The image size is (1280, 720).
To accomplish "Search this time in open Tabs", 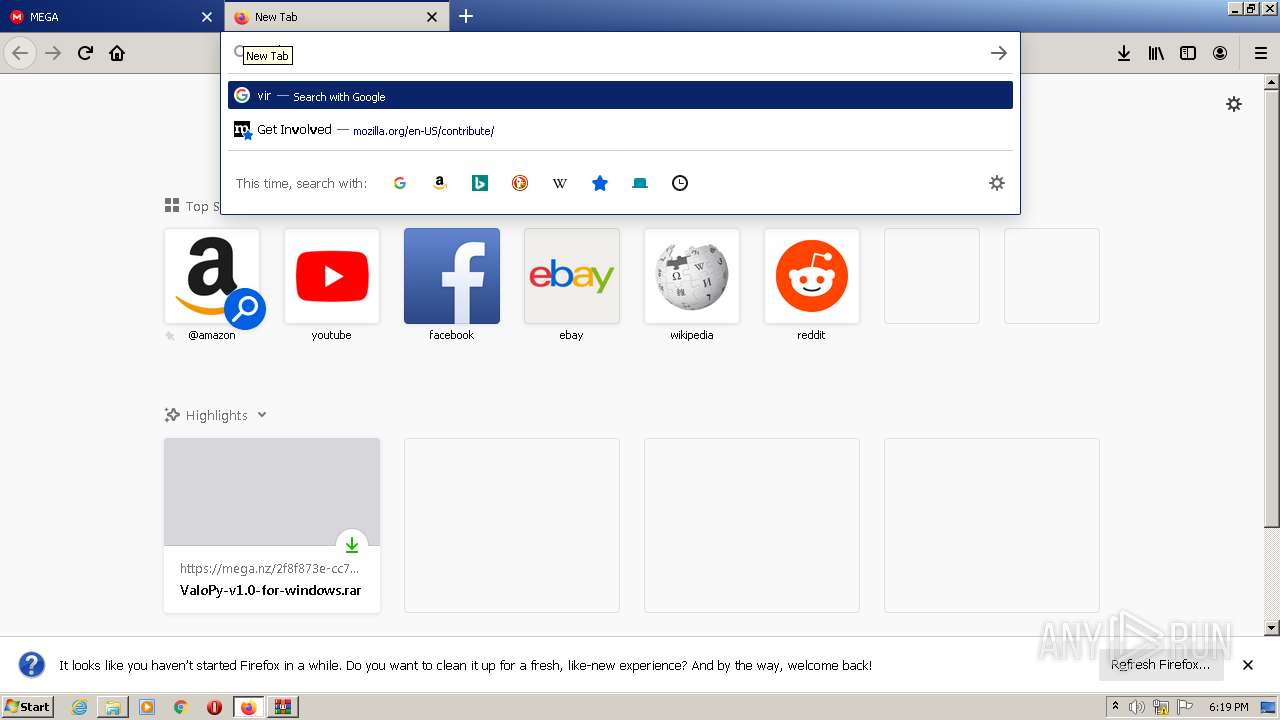I will pos(640,183).
